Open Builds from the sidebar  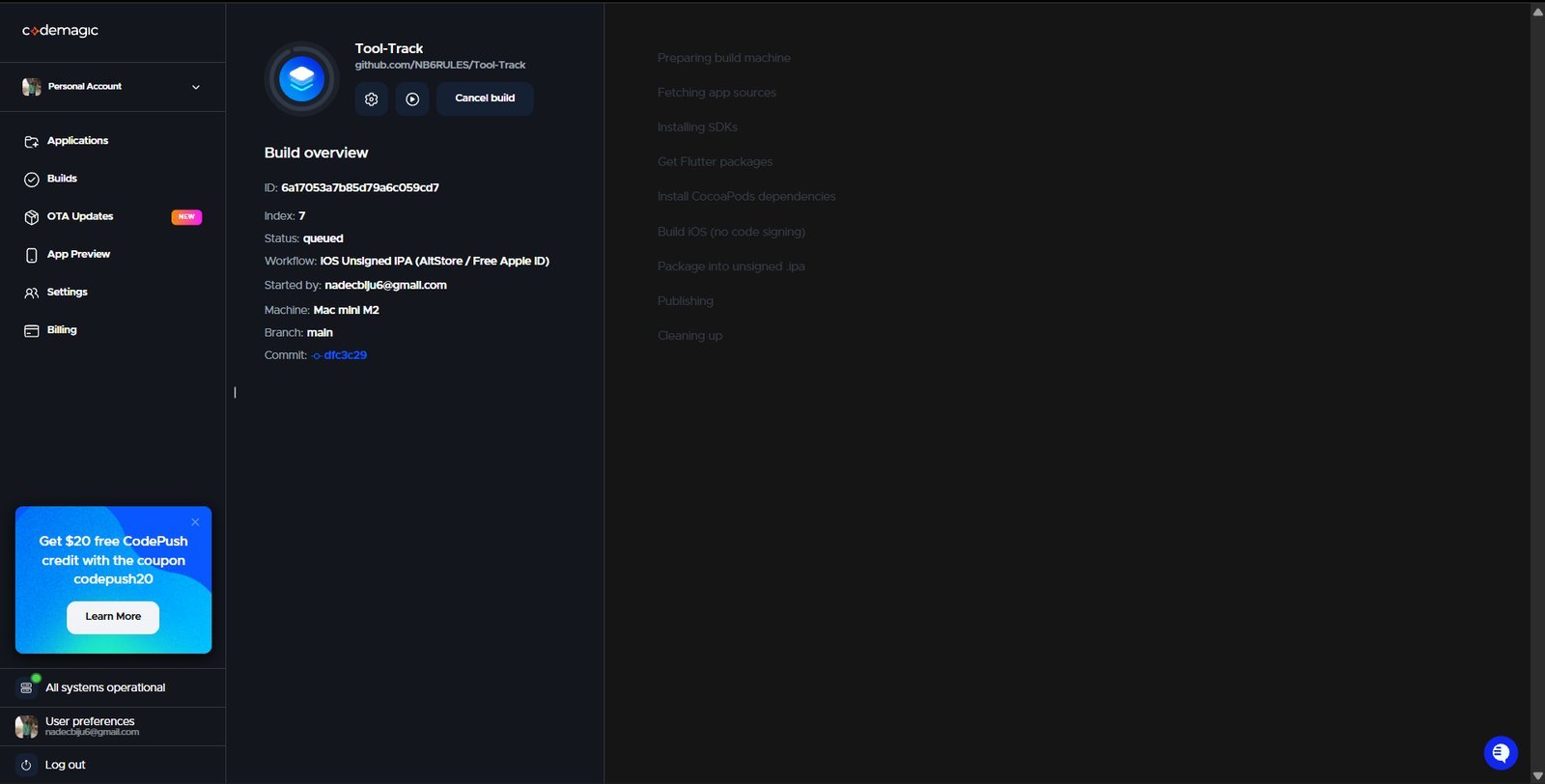point(62,179)
